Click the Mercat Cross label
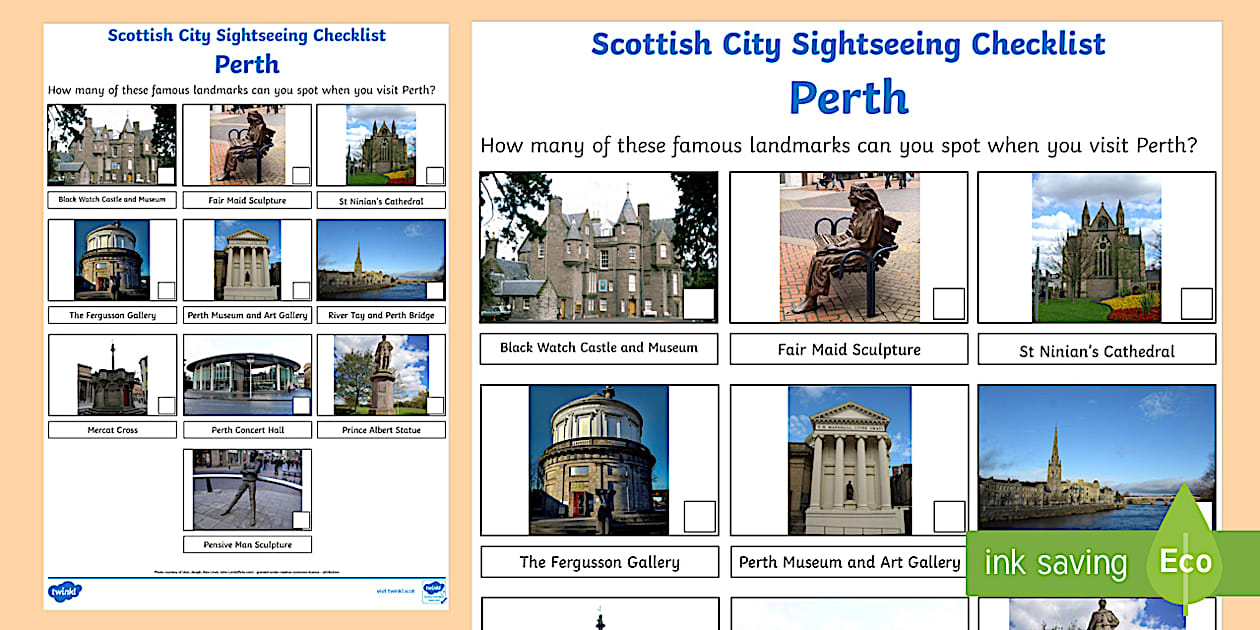 pos(111,429)
